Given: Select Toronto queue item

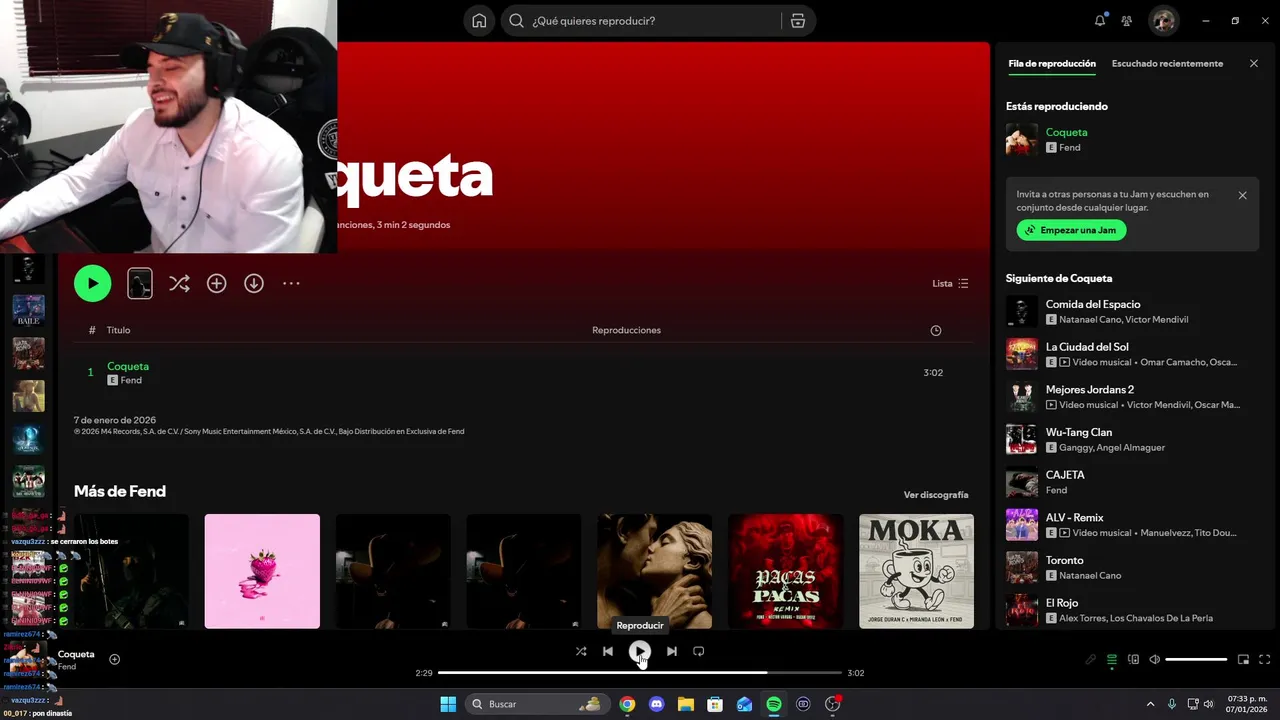Looking at the screenshot, I should [1132, 567].
